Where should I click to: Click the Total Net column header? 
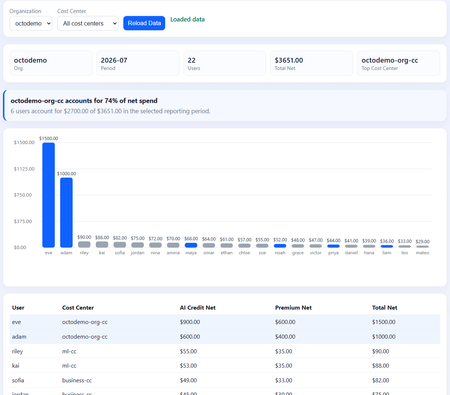384,308
